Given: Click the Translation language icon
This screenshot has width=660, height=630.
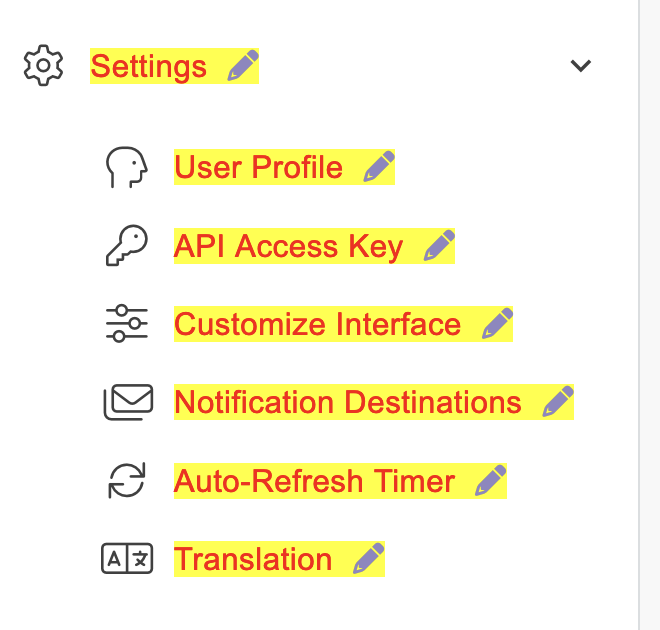Looking at the screenshot, I should tap(127, 559).
